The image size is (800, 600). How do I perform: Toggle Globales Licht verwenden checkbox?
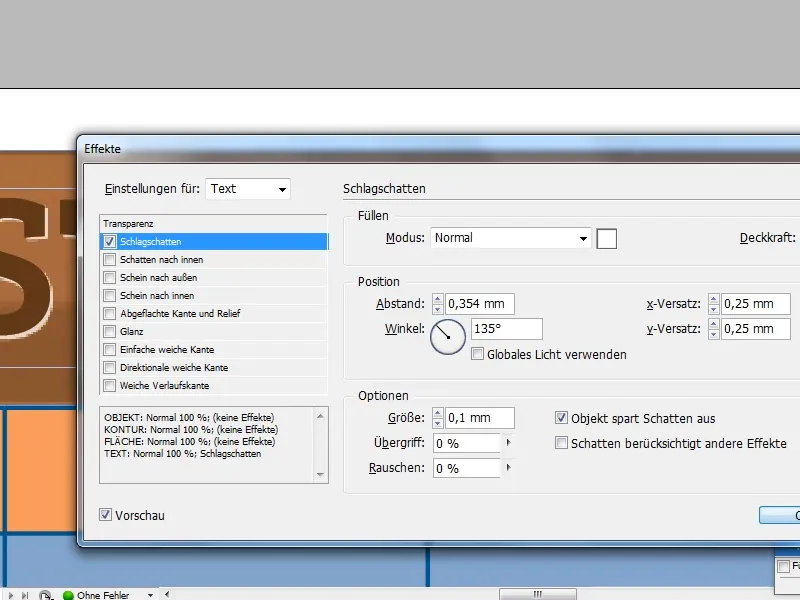[x=478, y=354]
